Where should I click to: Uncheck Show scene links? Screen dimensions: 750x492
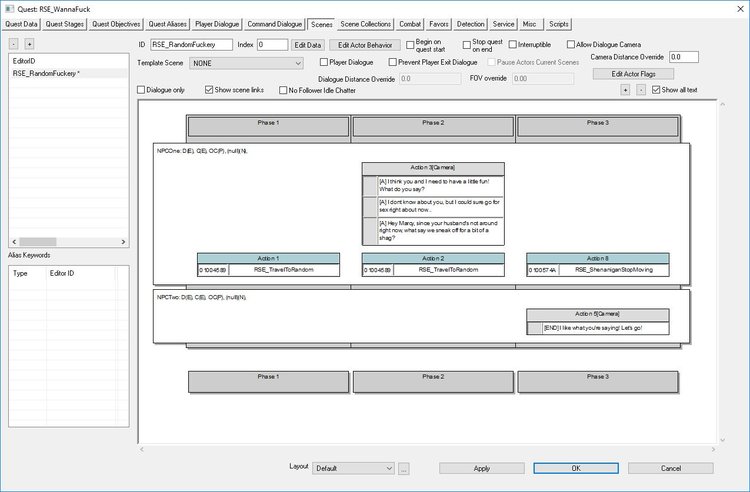pyautogui.click(x=209, y=90)
